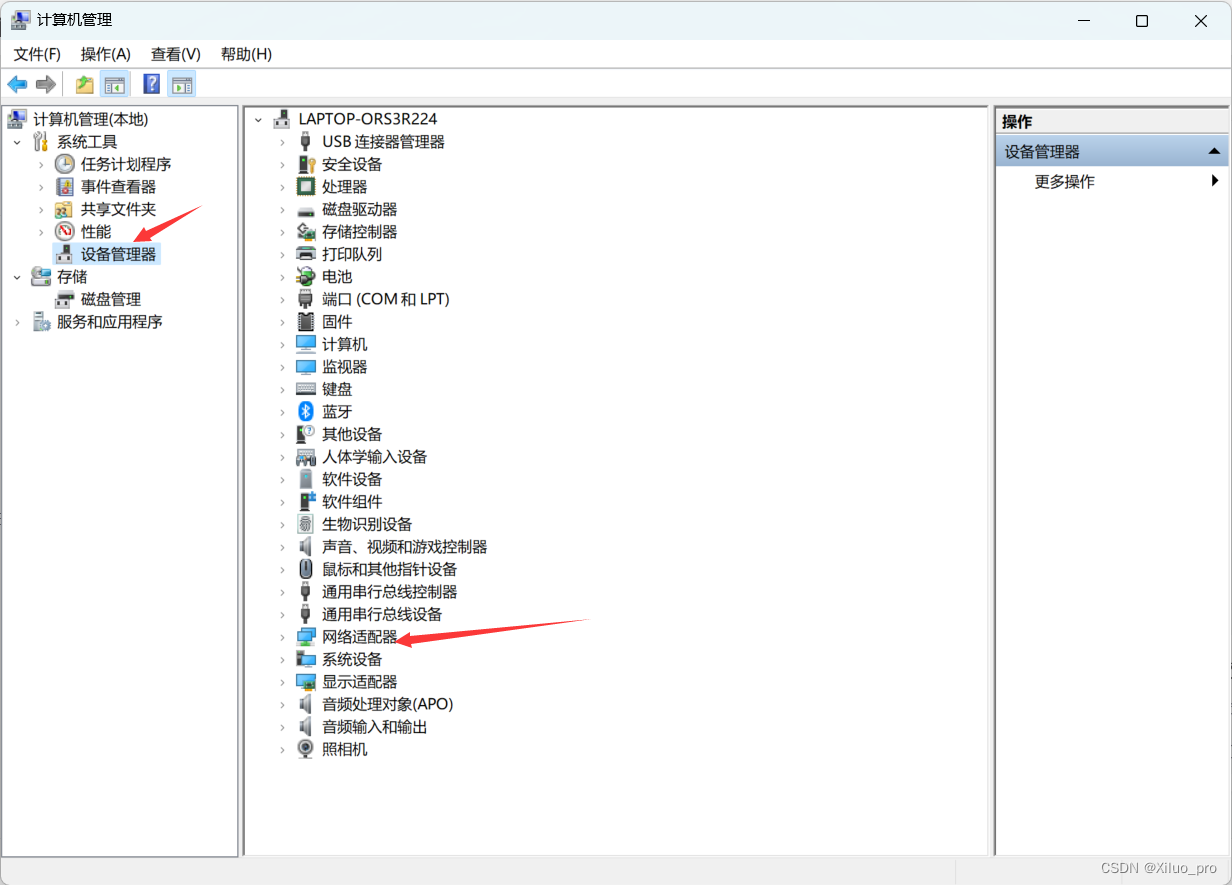The width and height of the screenshot is (1232, 885).
Task: Click the 磁盘驱动器 drive icon
Action: tap(306, 210)
